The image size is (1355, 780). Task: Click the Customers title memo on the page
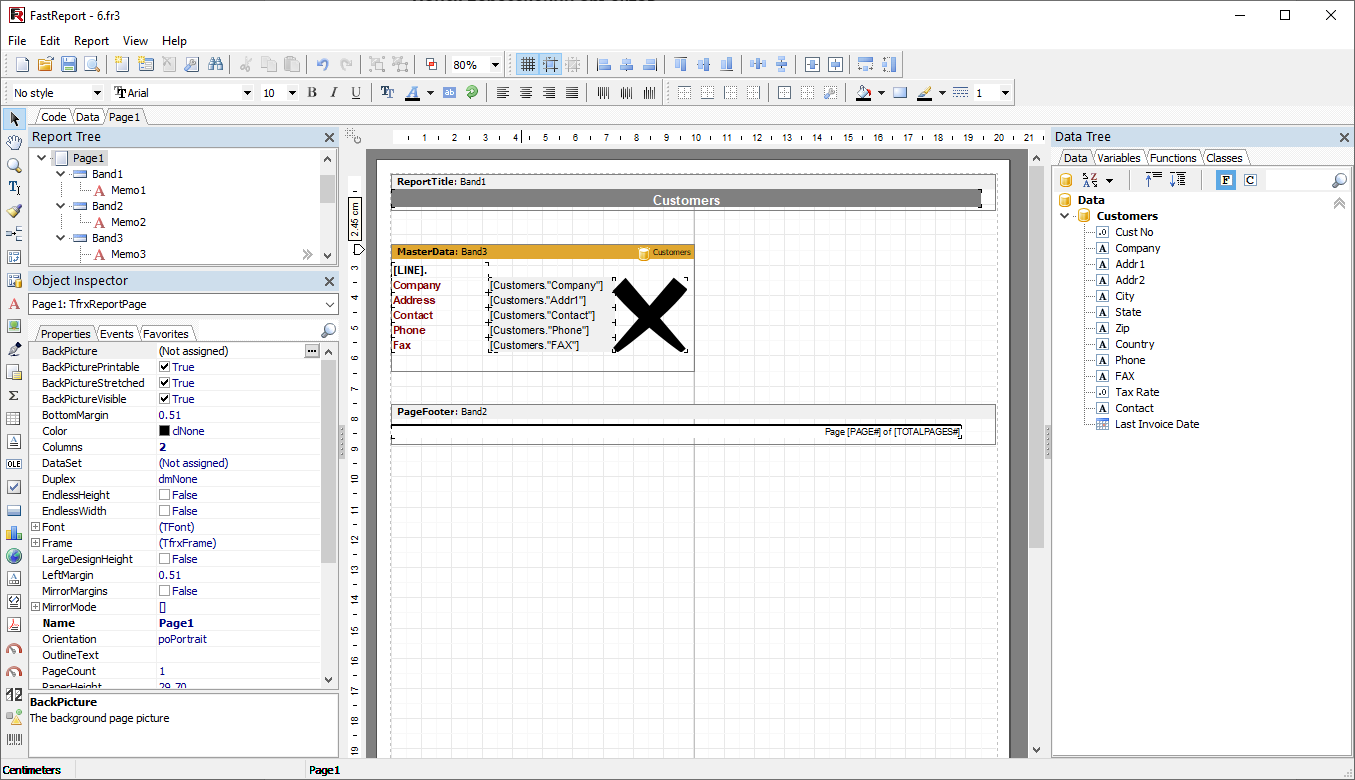click(x=686, y=200)
